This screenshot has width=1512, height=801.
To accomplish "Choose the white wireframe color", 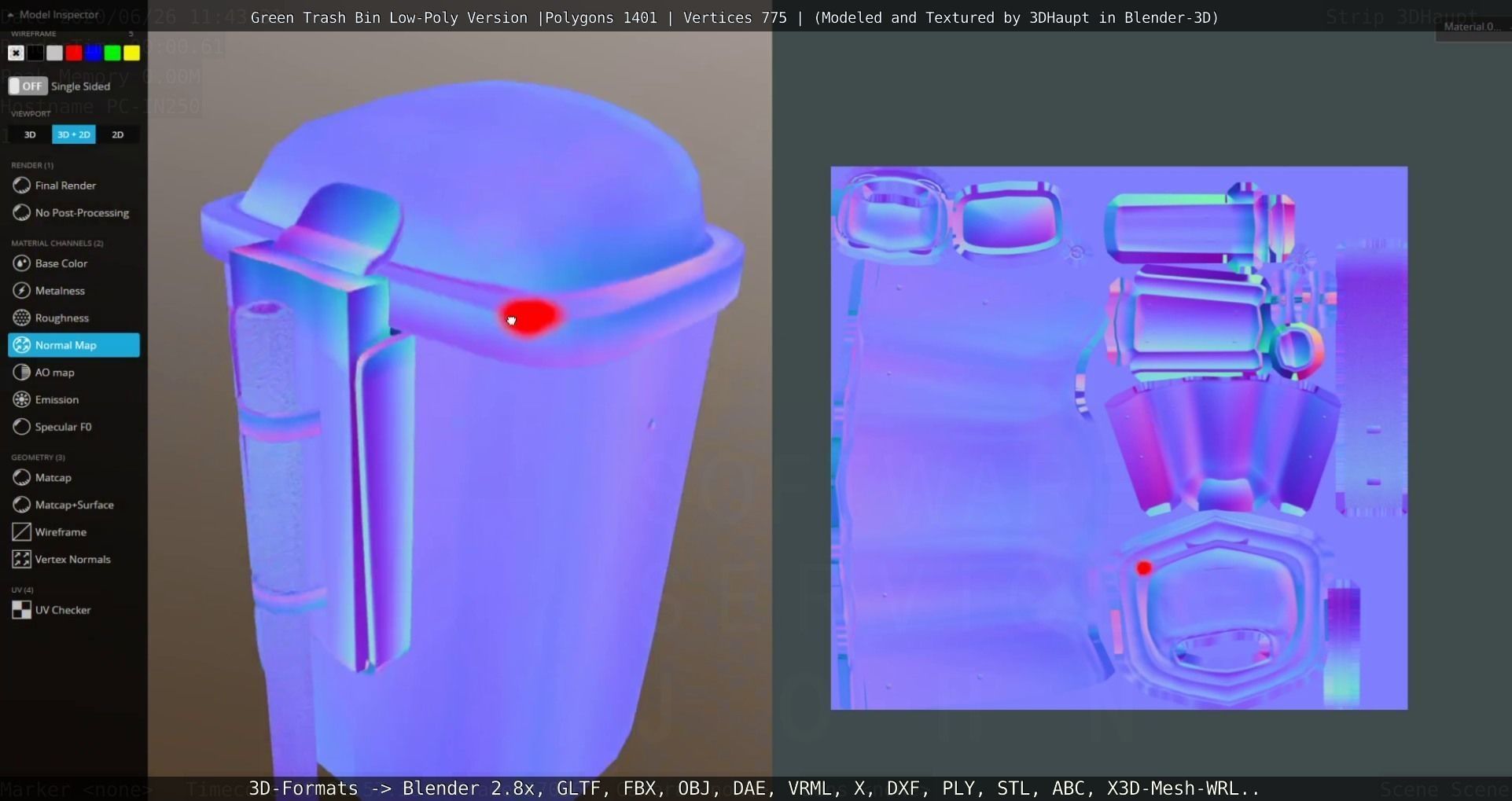I will 54,53.
